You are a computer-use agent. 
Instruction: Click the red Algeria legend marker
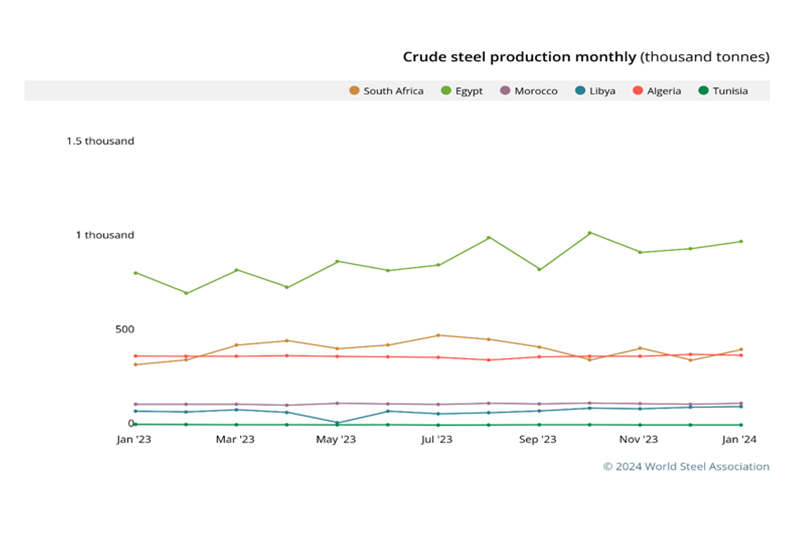[639, 91]
